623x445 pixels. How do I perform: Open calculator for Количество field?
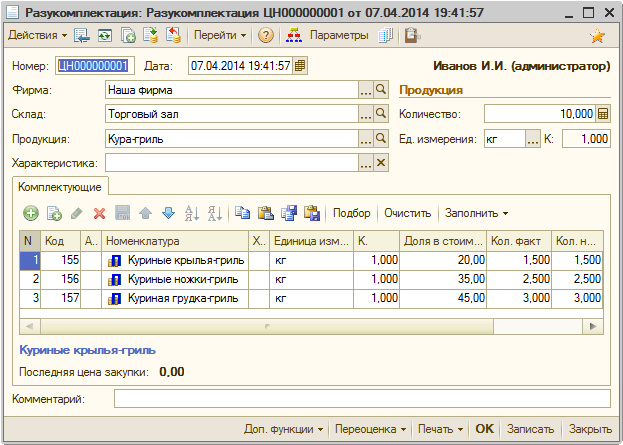pos(603,113)
